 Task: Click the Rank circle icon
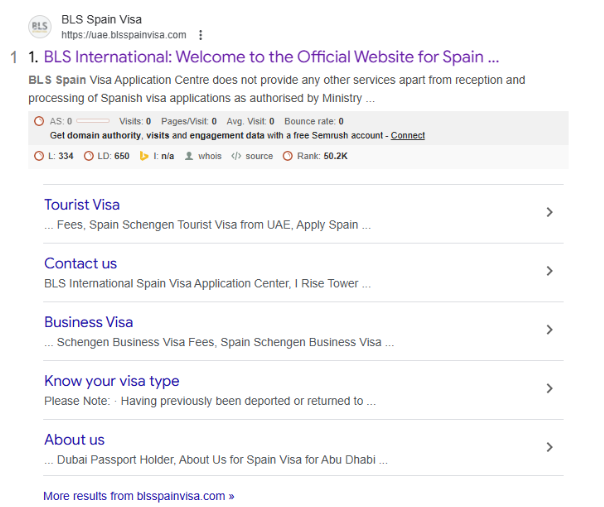click(x=288, y=156)
